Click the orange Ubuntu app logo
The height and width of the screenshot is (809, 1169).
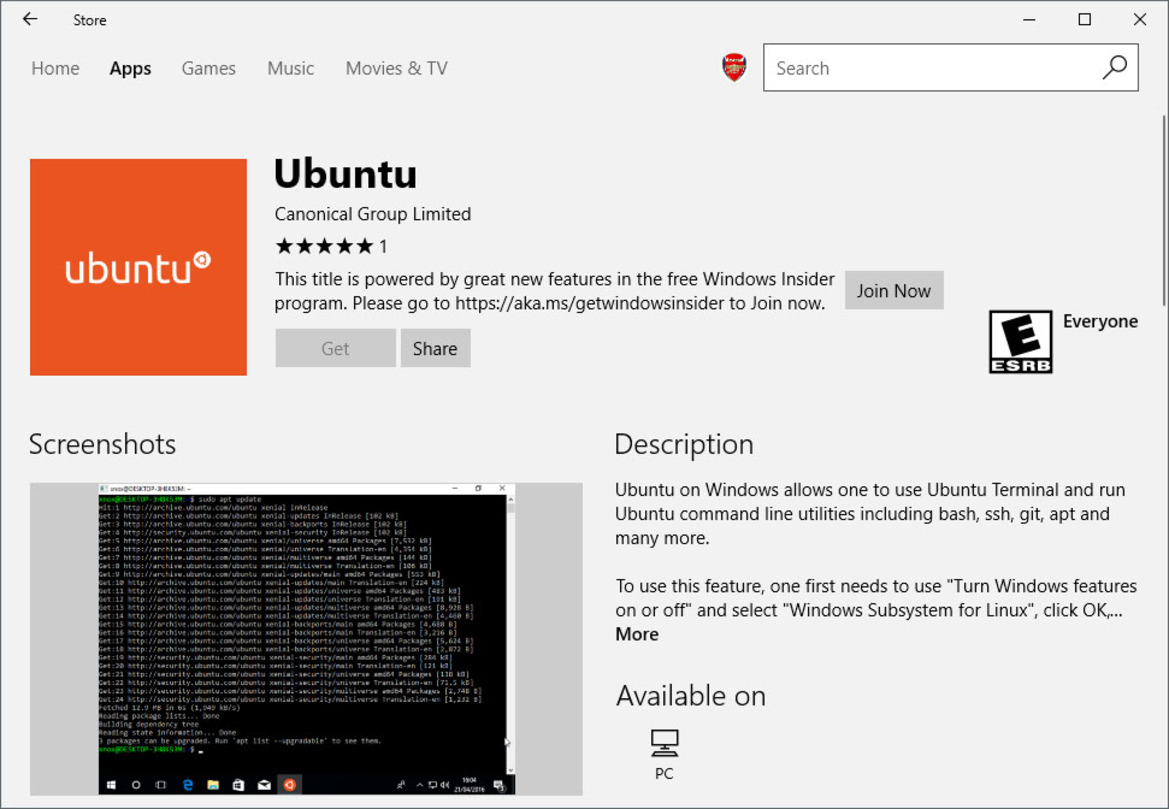[x=138, y=267]
